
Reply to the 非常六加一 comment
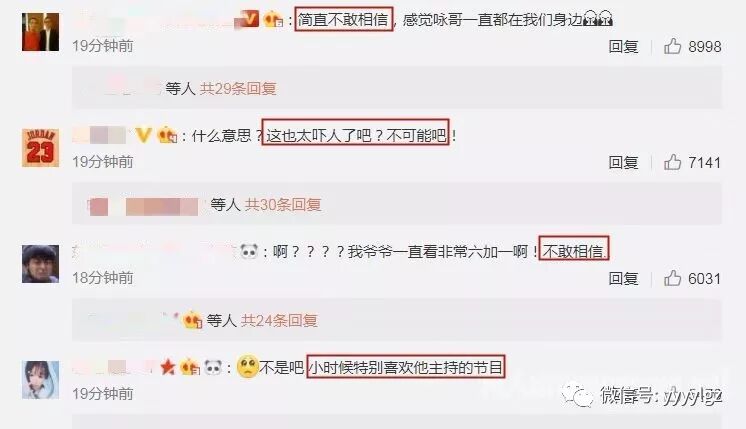coord(623,279)
